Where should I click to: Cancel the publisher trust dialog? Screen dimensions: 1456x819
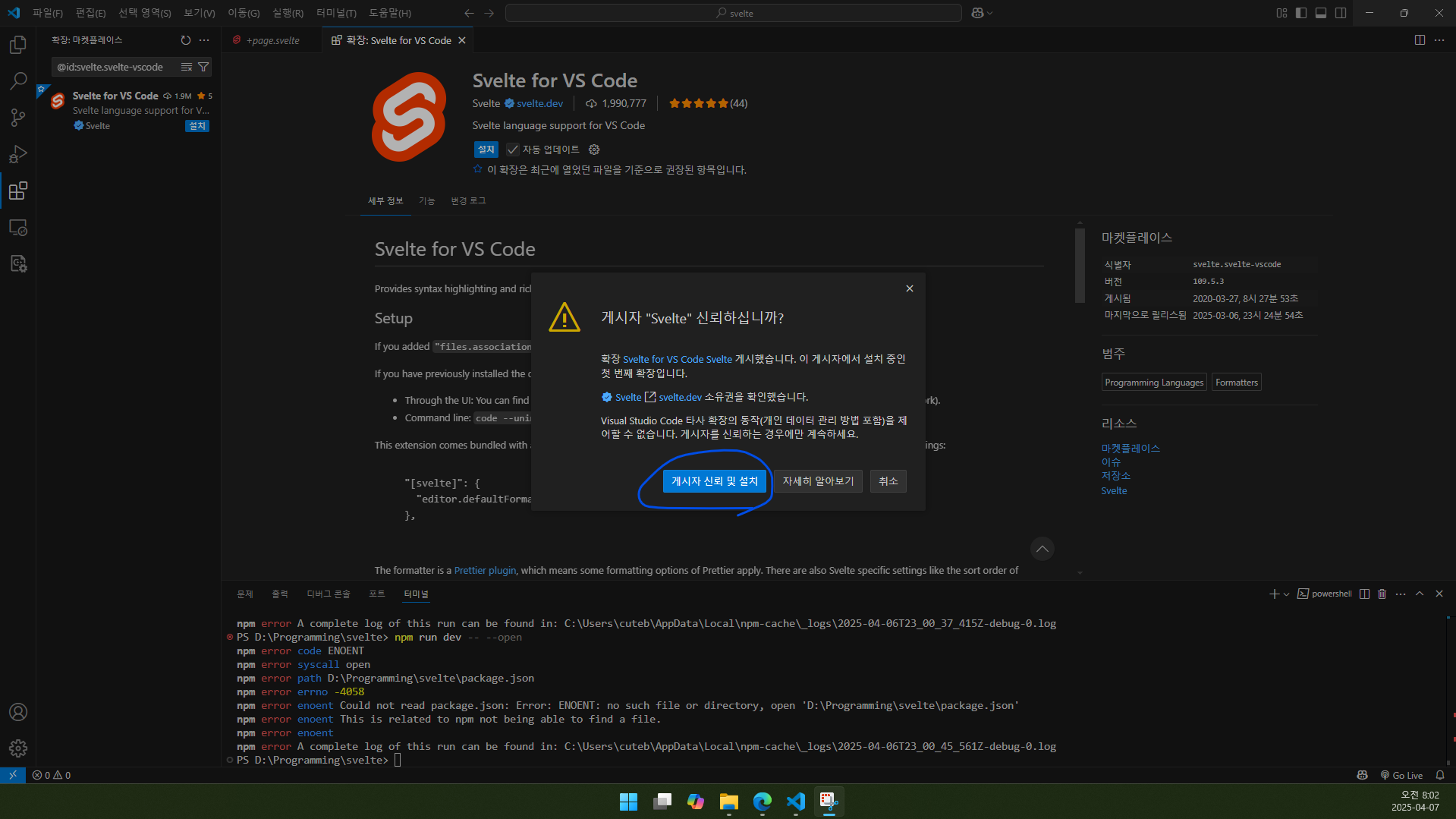coord(888,481)
